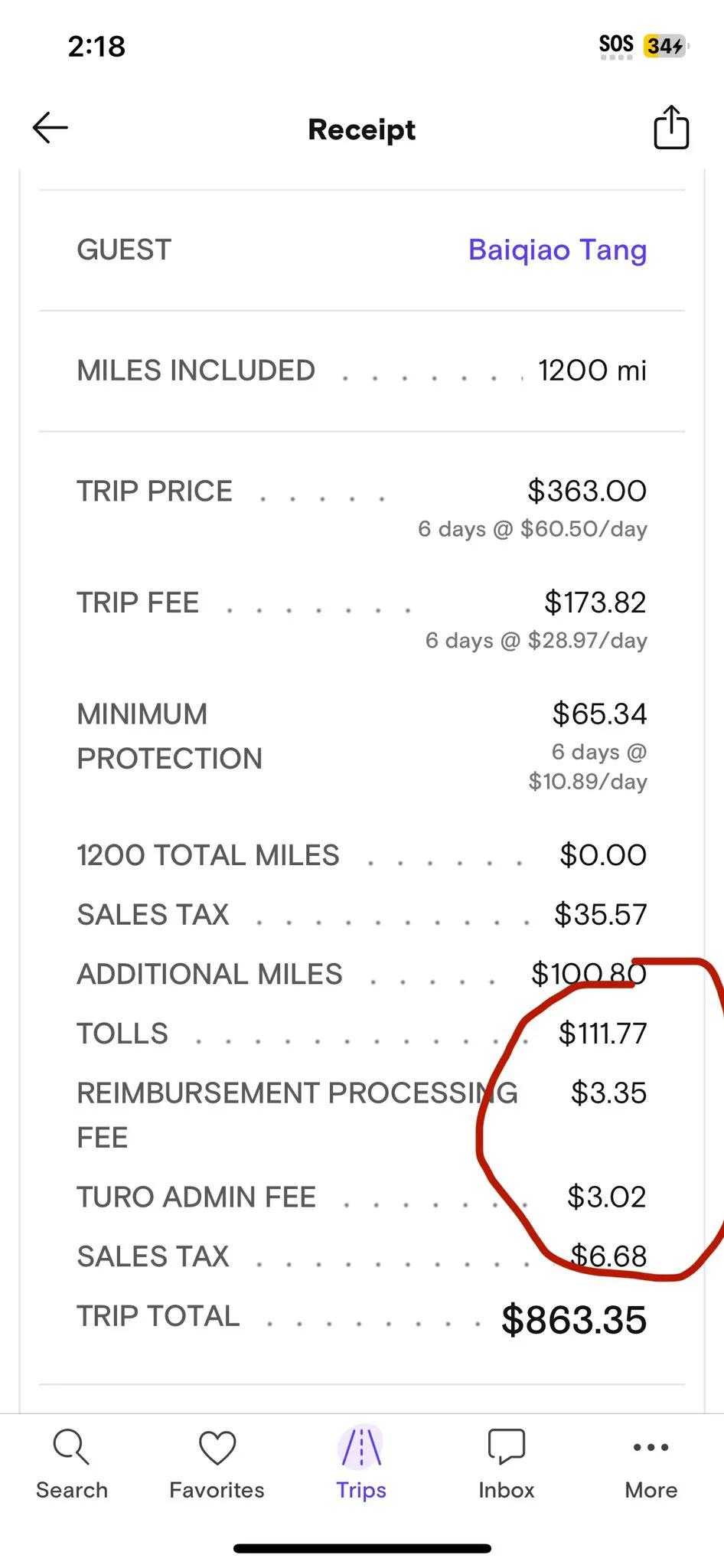
Task: Open the Favorites tab label
Action: (217, 1490)
